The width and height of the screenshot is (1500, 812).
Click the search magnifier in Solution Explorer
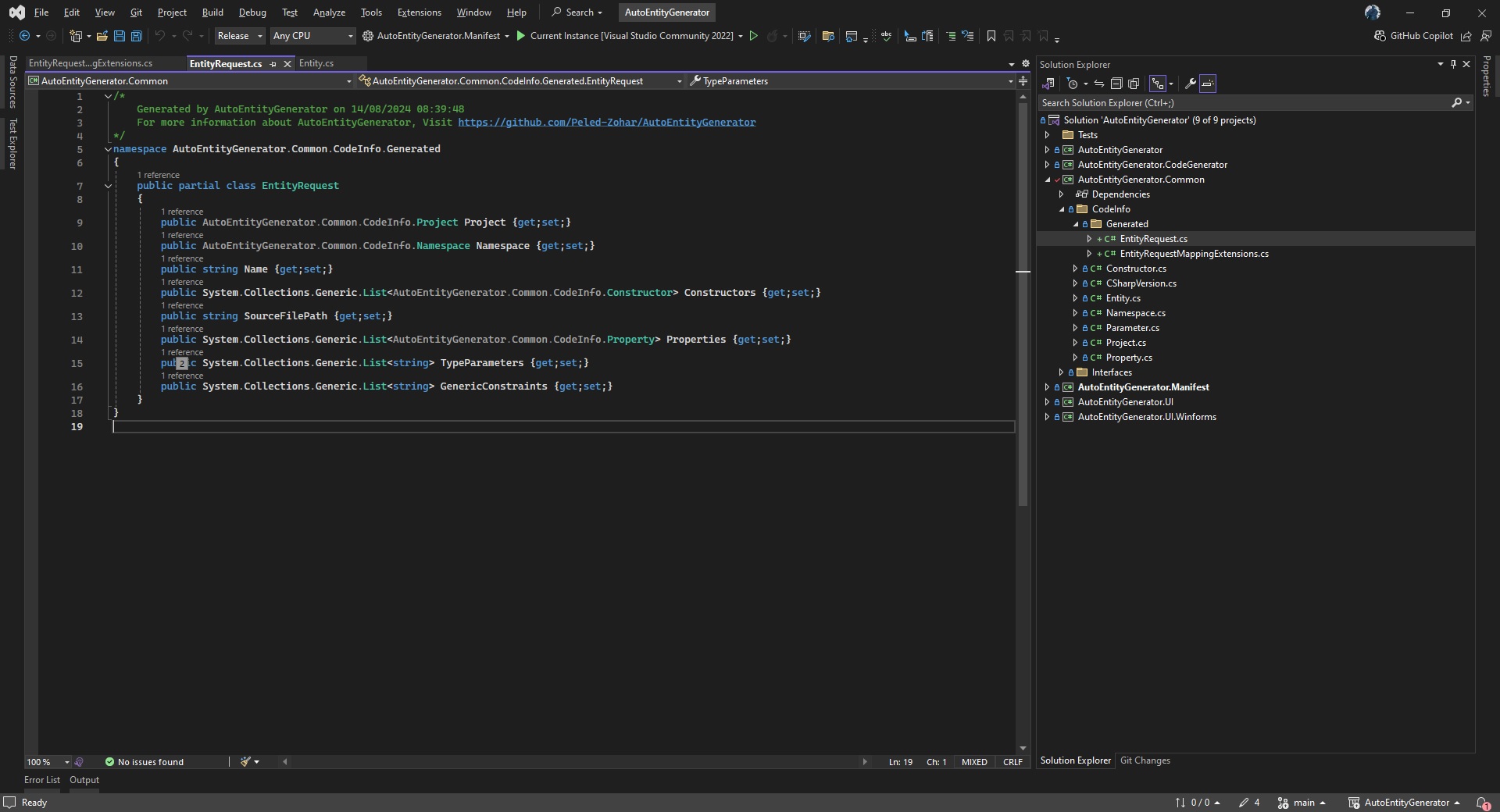click(x=1456, y=103)
